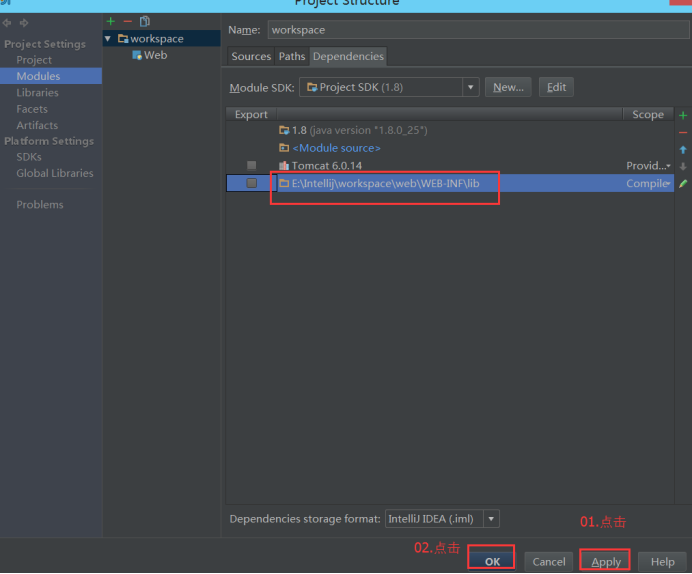Click the Apply button

(x=606, y=561)
